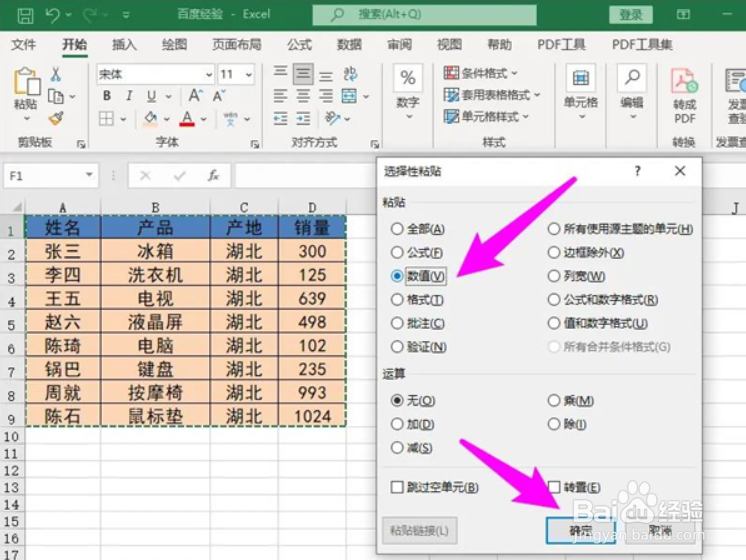Click the Cut scissors icon

tap(56, 74)
